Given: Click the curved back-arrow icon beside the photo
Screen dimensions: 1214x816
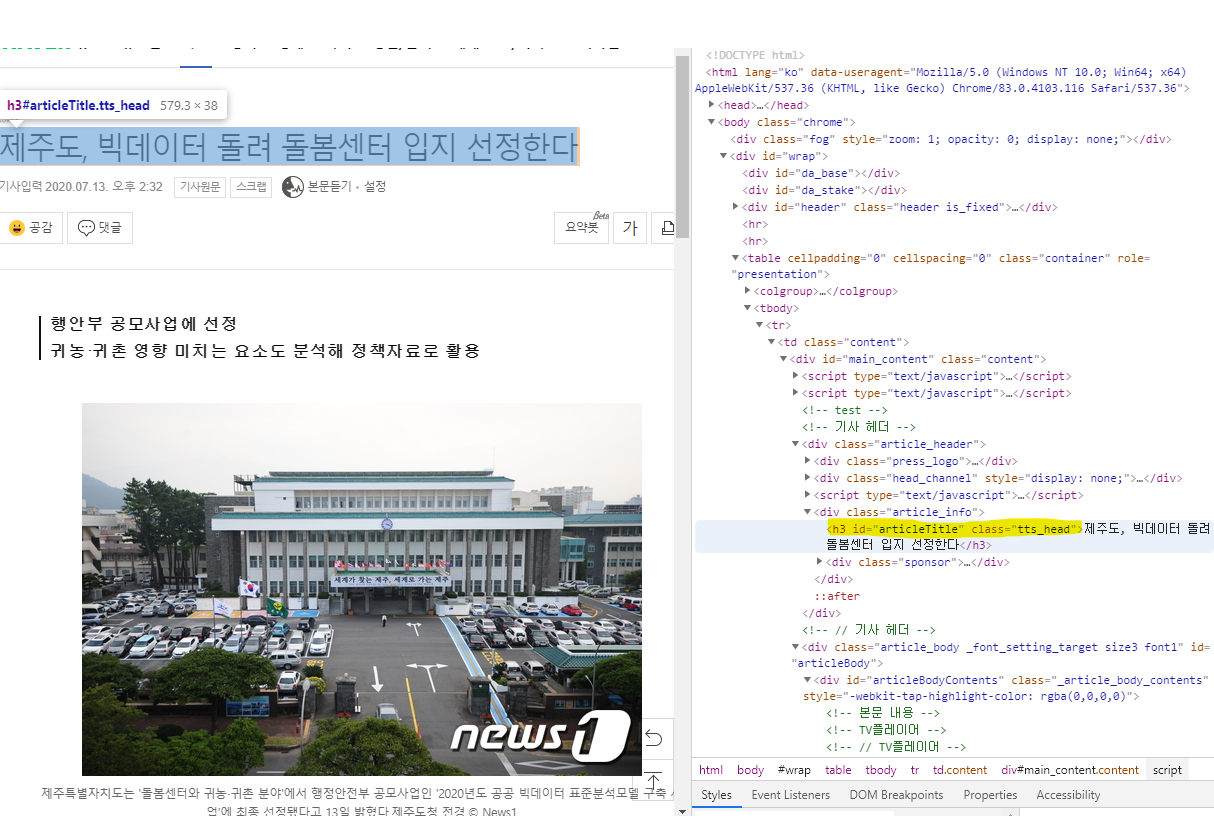Looking at the screenshot, I should point(653,738).
